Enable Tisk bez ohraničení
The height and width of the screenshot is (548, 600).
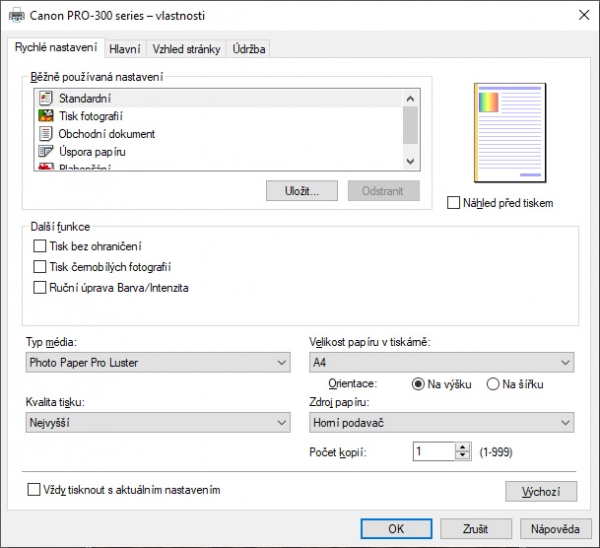(40, 246)
